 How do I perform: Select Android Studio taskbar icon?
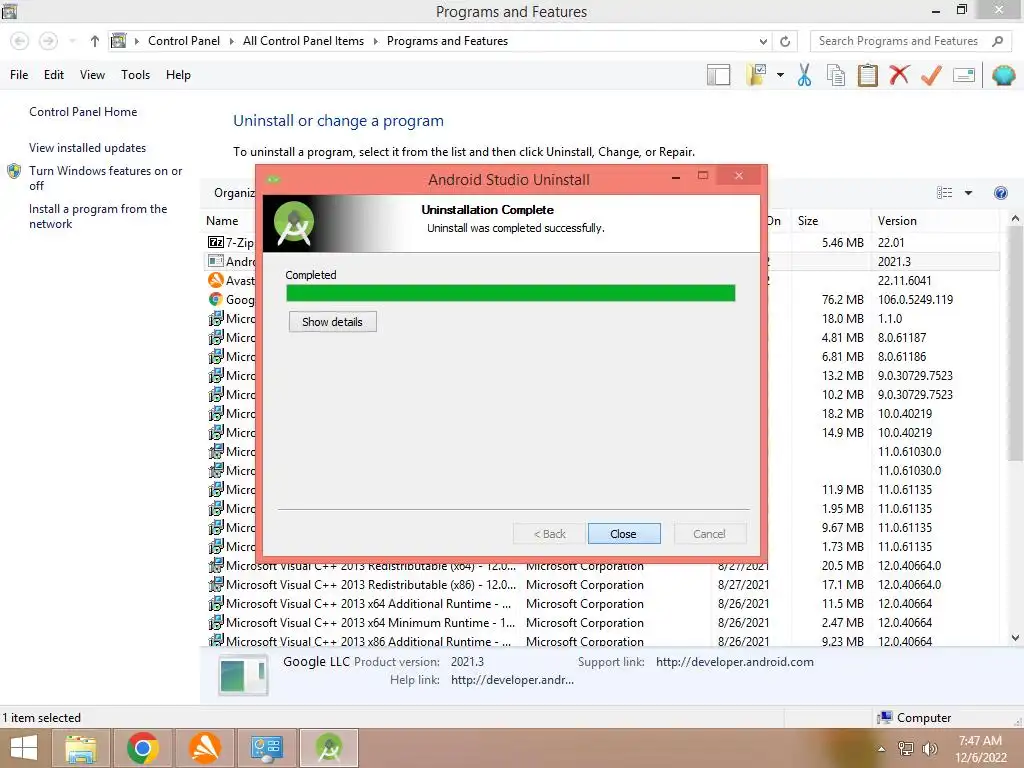[x=328, y=748]
